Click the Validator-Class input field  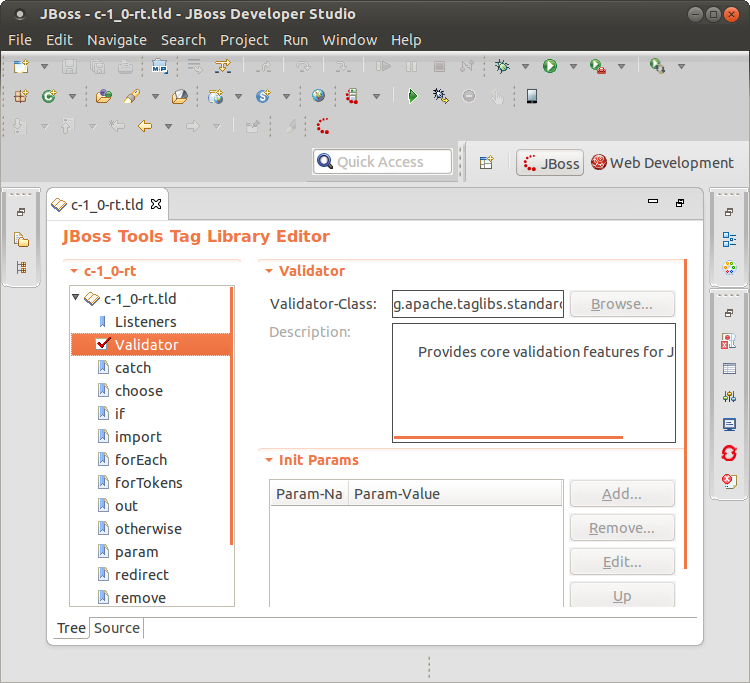[x=478, y=304]
